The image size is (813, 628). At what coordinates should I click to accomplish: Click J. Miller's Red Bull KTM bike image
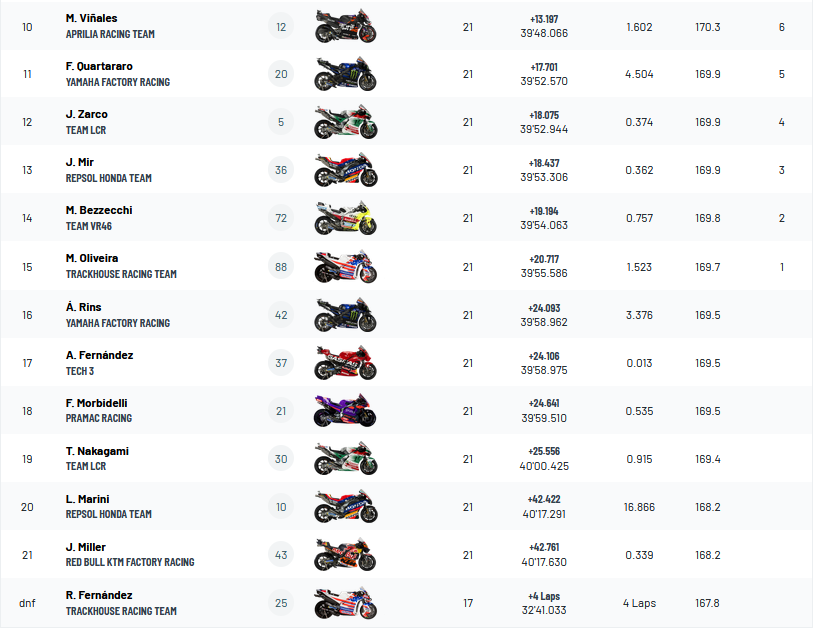[346, 555]
